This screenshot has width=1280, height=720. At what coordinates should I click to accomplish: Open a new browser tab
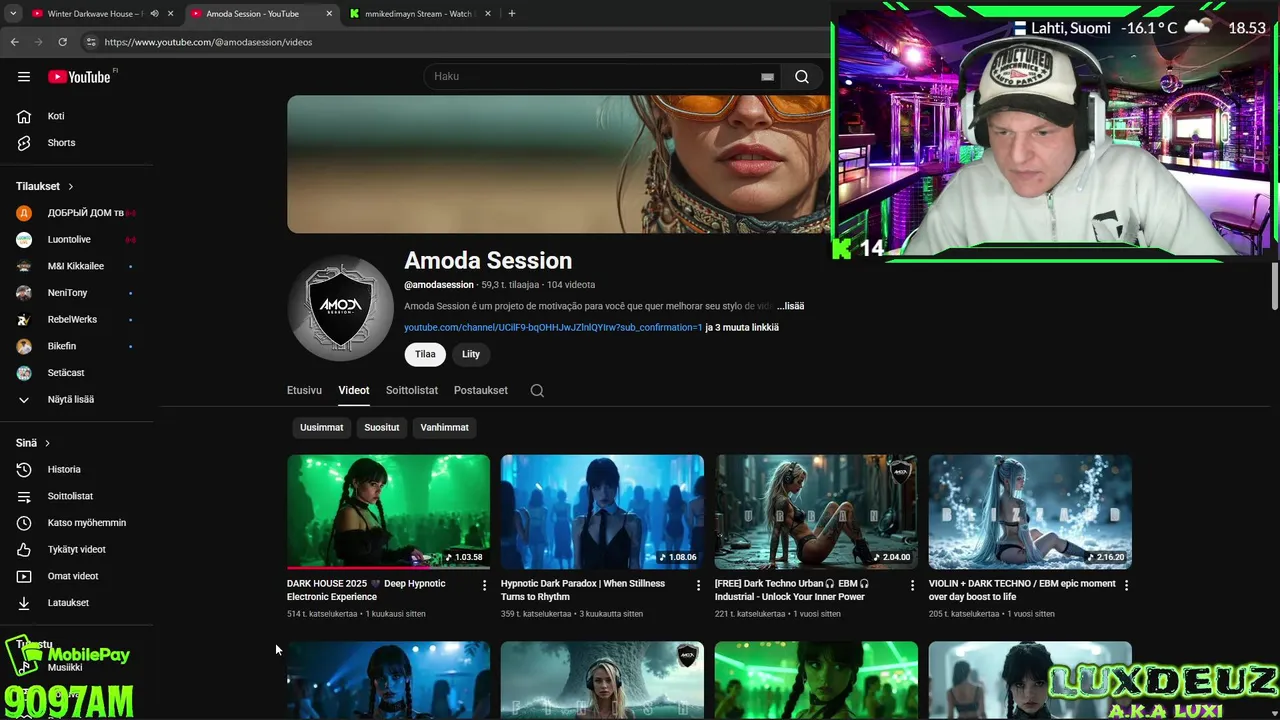(512, 14)
